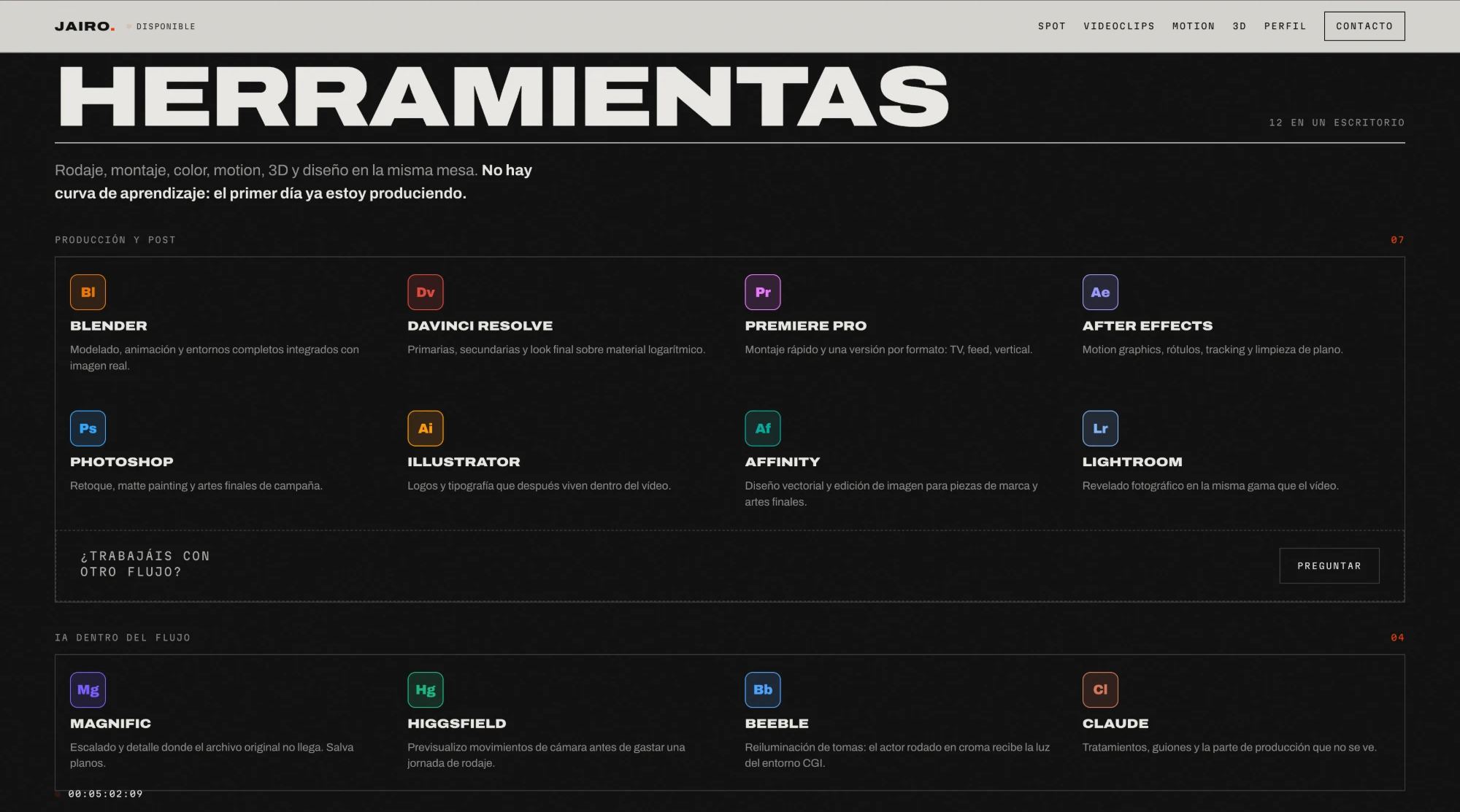Select the After Effects 'Ae' icon

pos(1100,292)
